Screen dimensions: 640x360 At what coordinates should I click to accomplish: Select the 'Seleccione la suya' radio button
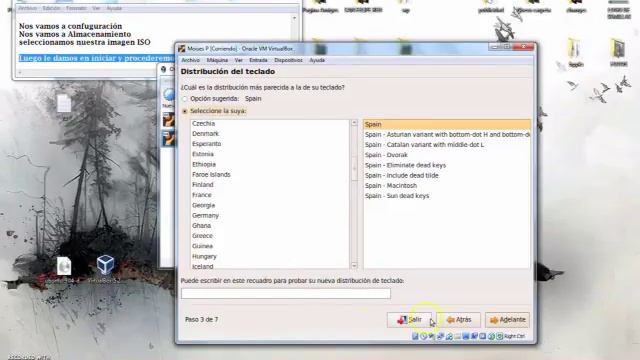[x=185, y=111]
